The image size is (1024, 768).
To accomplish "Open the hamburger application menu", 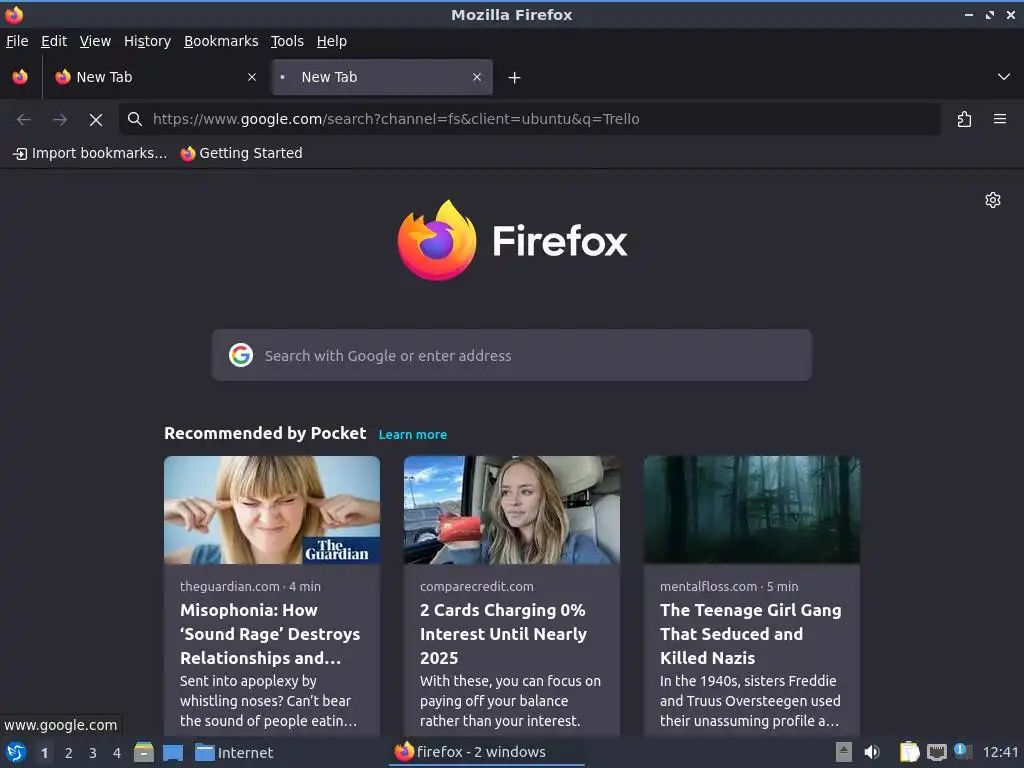I will 999,119.
